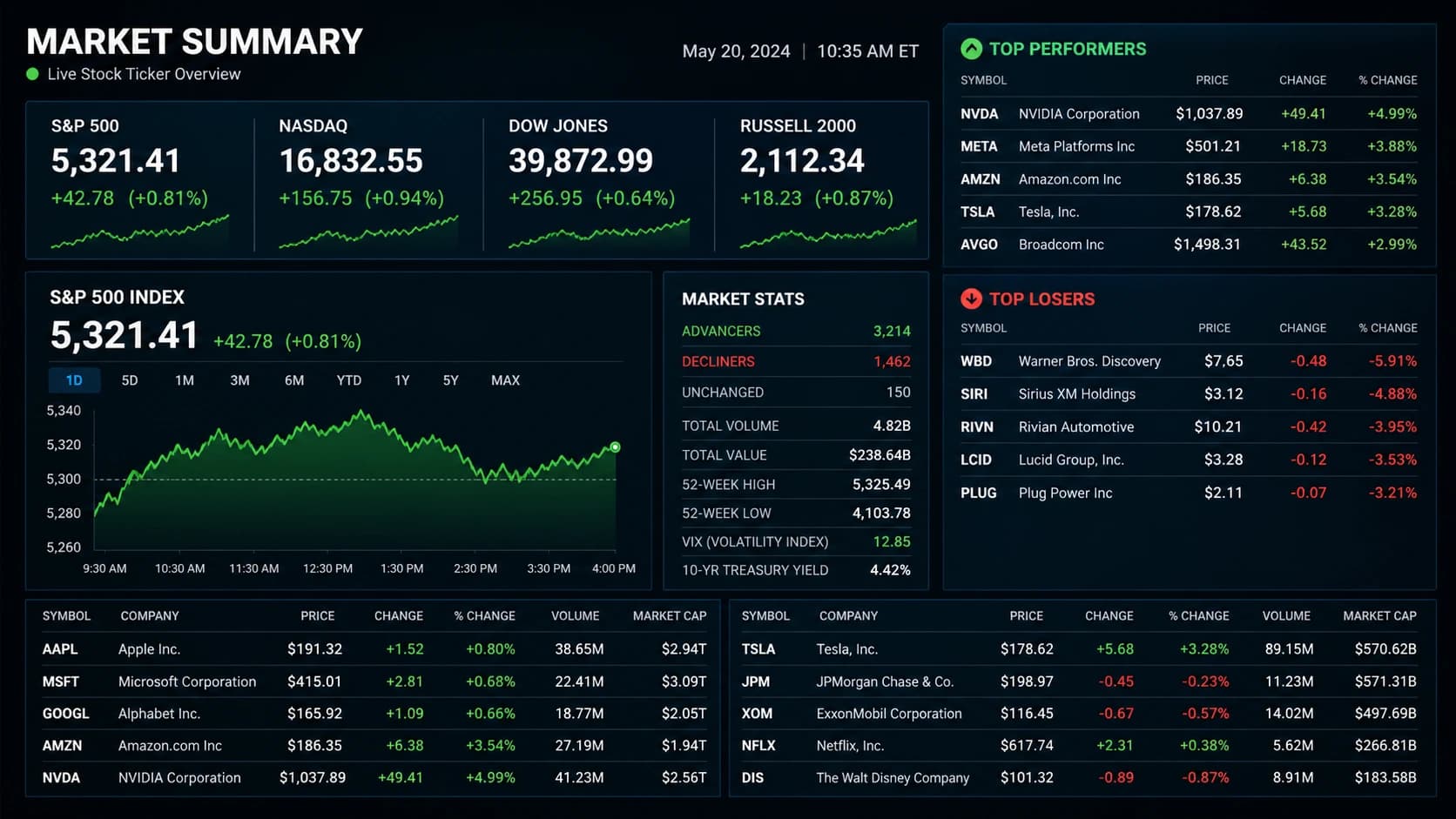Viewport: 1456px width, 819px height.
Task: Sort right table by PRICE header
Action: [x=1026, y=615]
